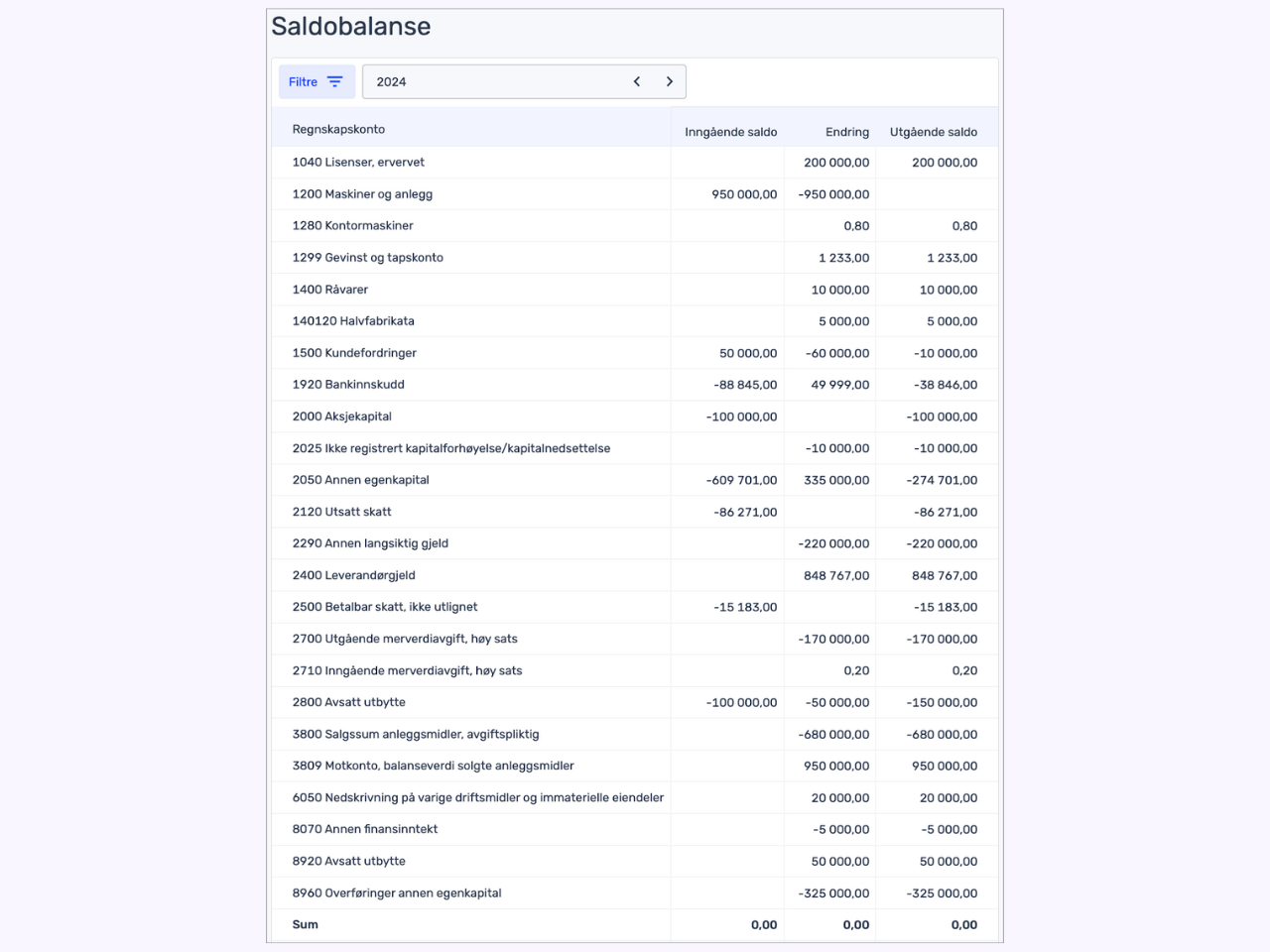Select row 1280 Kontormaskiner

click(635, 226)
